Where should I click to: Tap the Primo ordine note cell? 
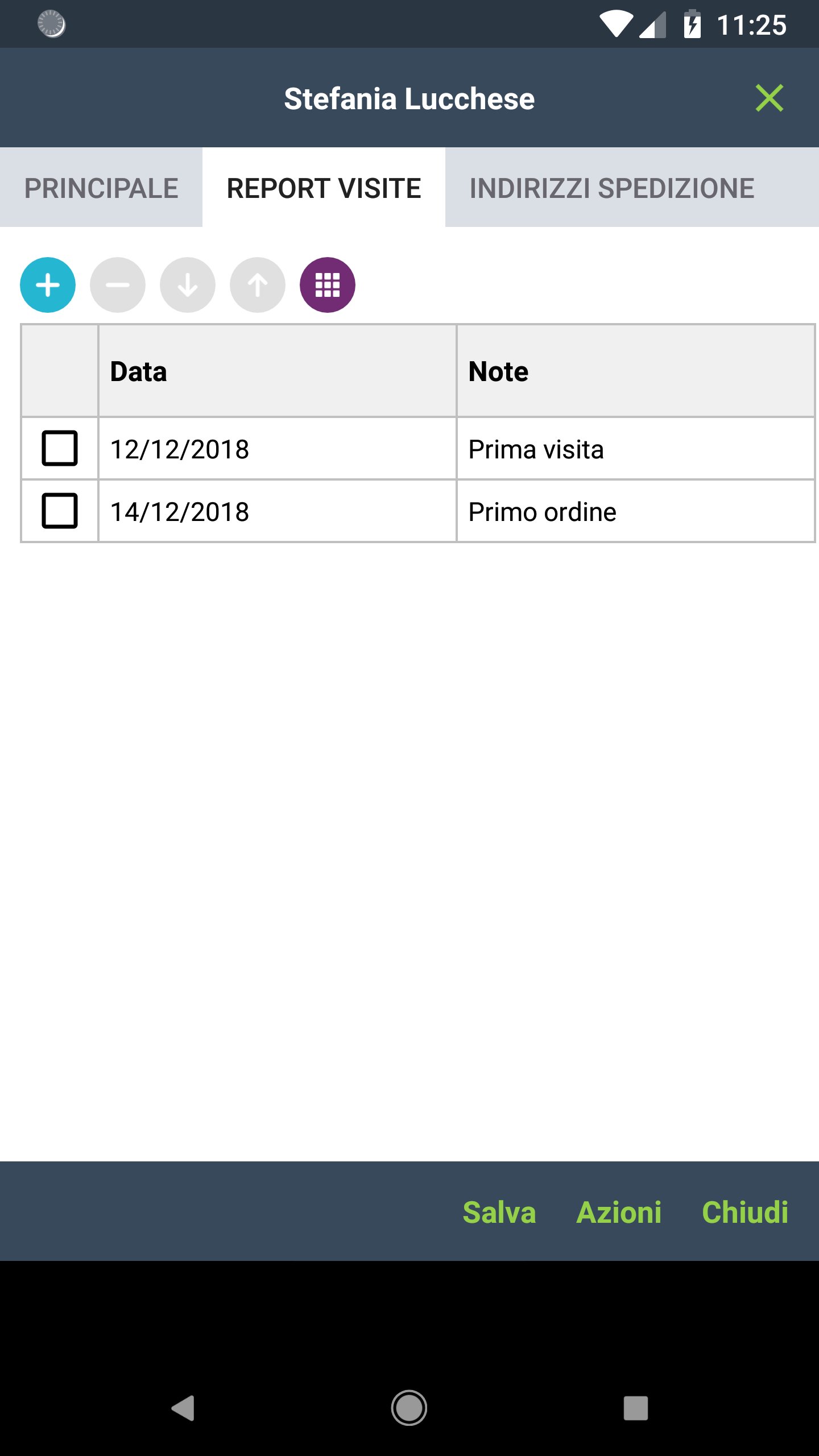pos(635,512)
